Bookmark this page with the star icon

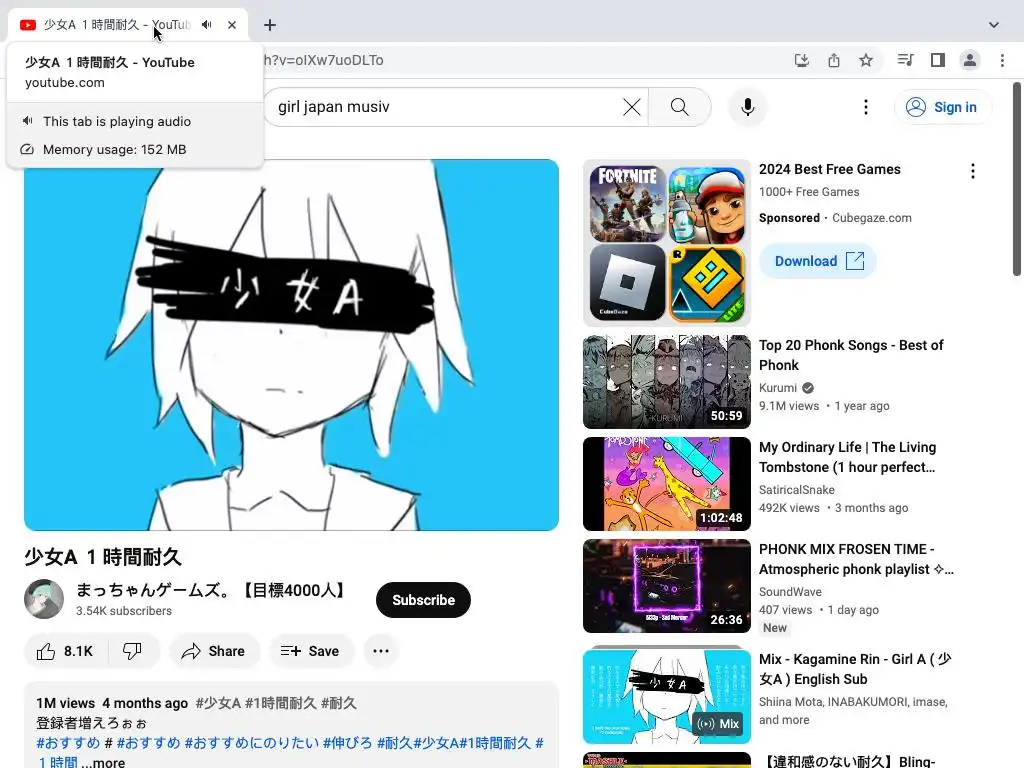(866, 60)
